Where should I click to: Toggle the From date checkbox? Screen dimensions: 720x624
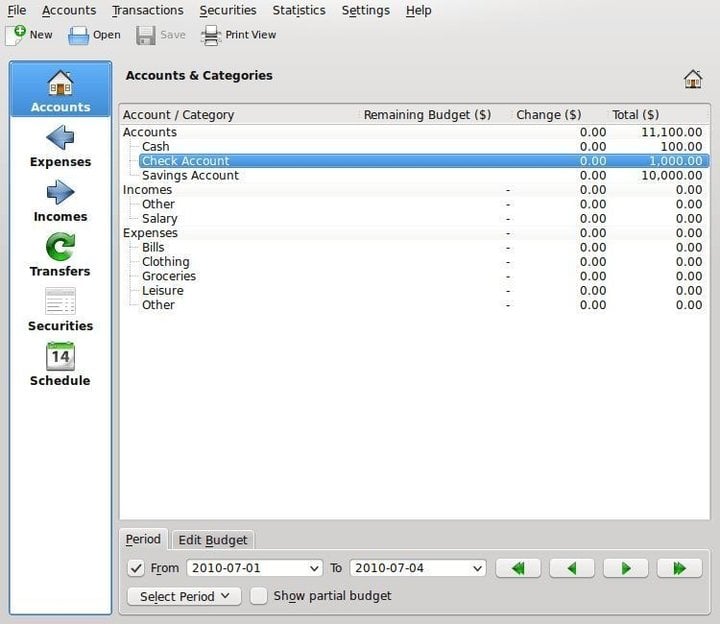136,568
